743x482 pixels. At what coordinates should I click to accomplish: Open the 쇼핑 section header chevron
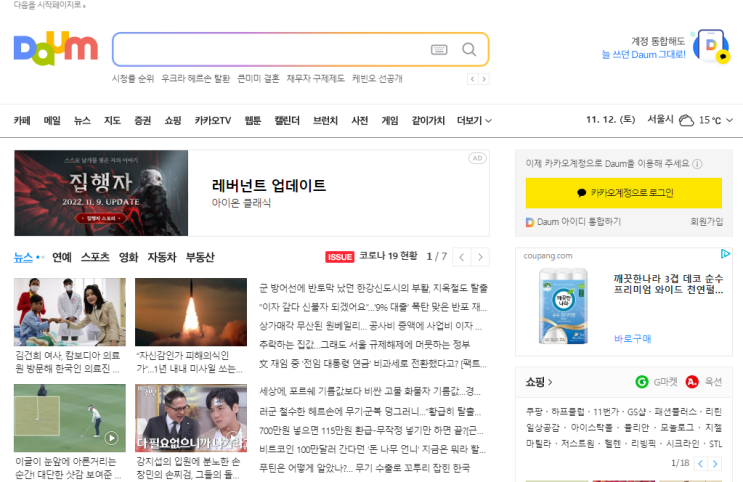tap(550, 382)
